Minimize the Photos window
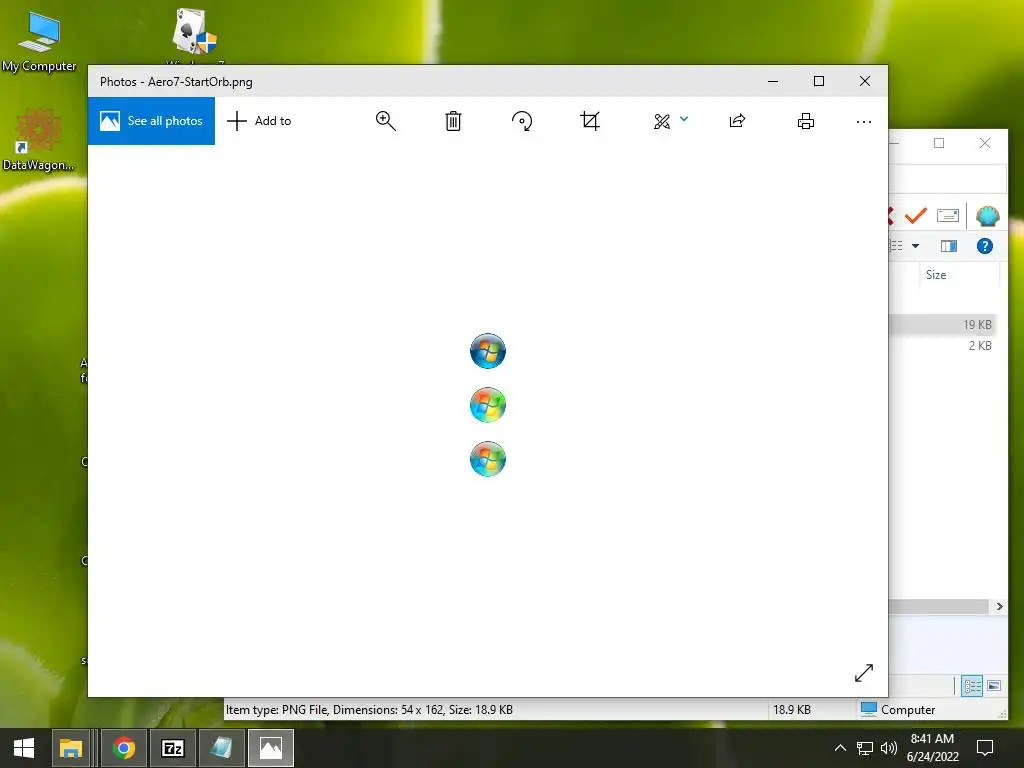 (x=773, y=81)
